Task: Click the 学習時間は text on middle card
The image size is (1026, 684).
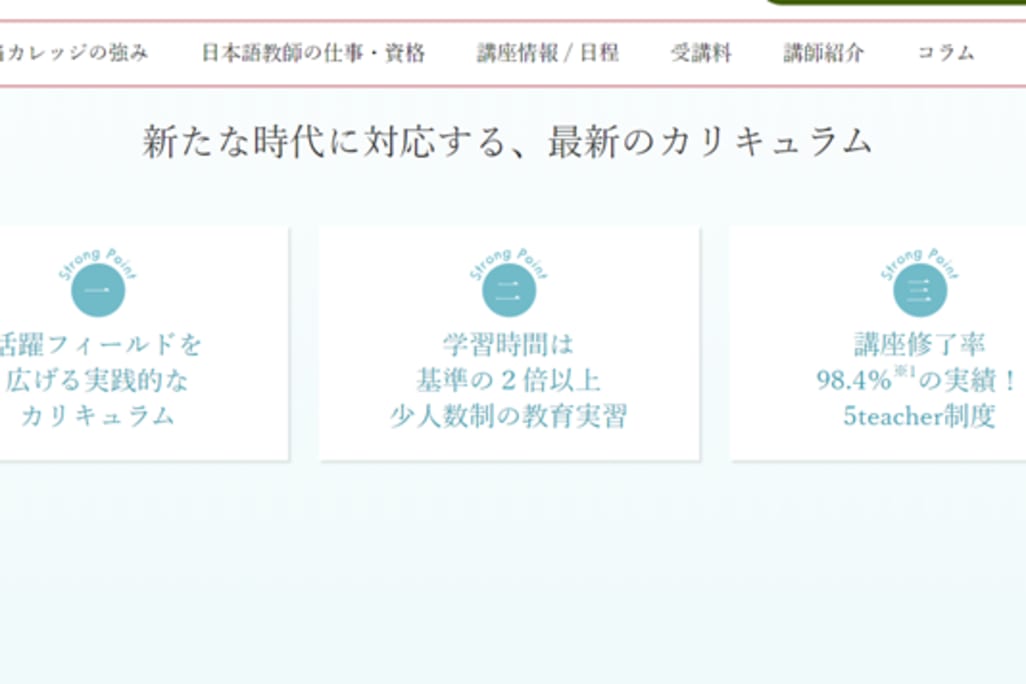Action: click(x=508, y=345)
